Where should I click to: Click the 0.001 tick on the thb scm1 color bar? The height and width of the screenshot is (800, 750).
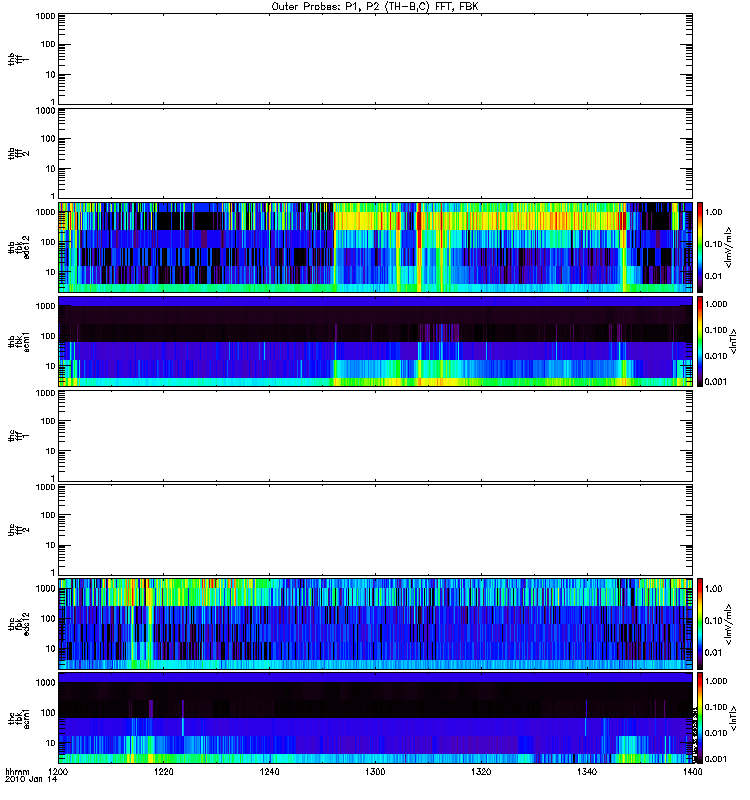pyautogui.click(x=715, y=382)
